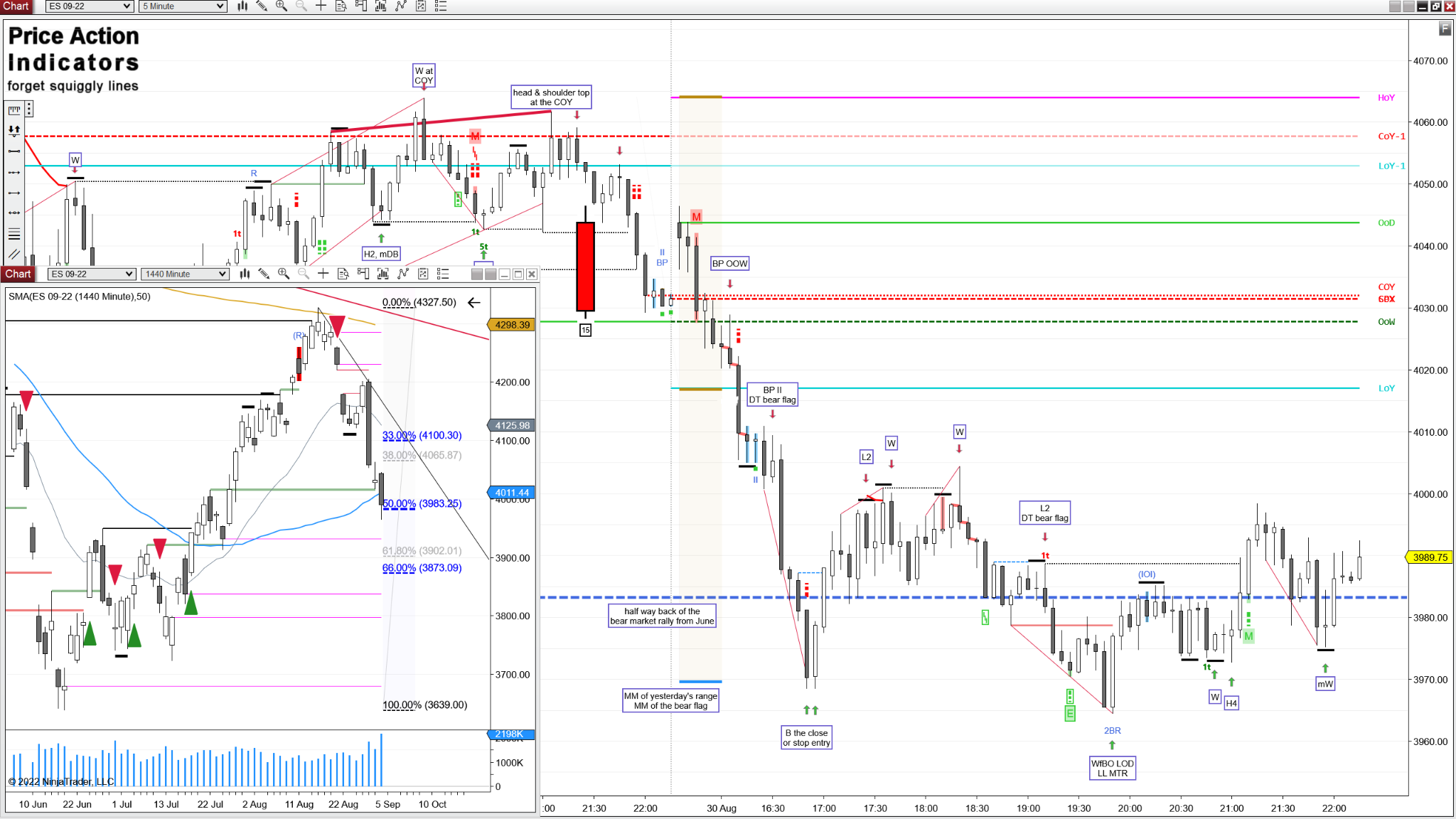Open strategies icon in 1440 Minute chart toolbar
The width and height of the screenshot is (1456, 819).
coord(403,274)
